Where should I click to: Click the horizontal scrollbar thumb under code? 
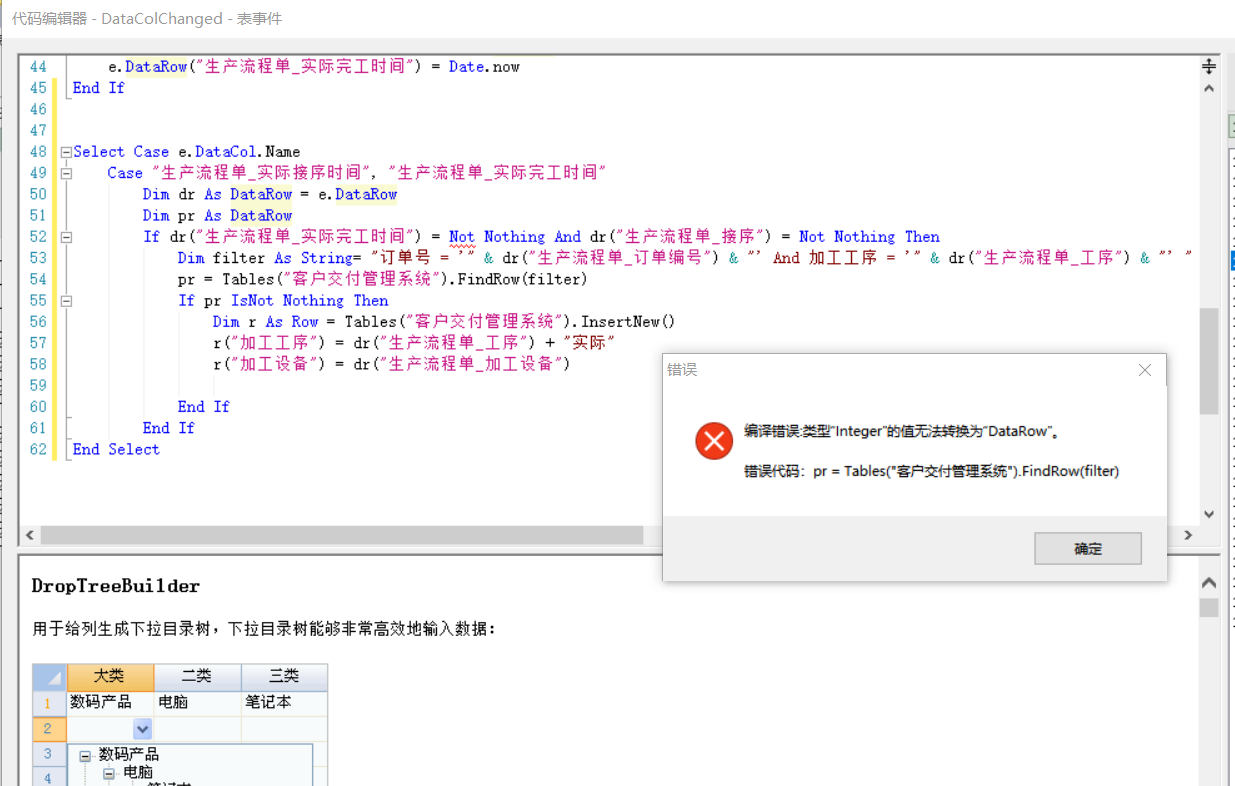tap(340, 536)
